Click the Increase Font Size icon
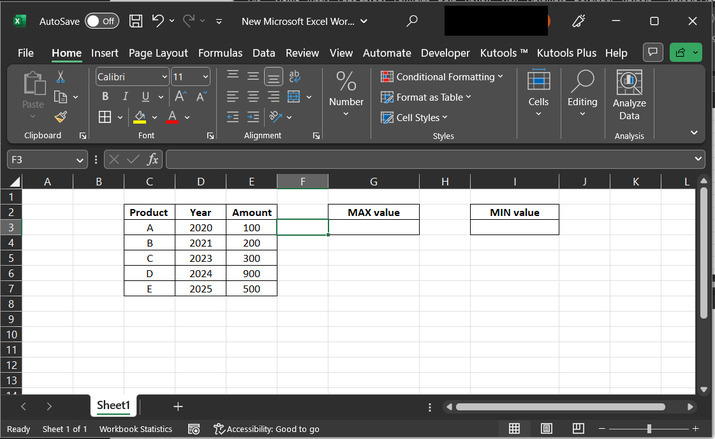 (180, 97)
